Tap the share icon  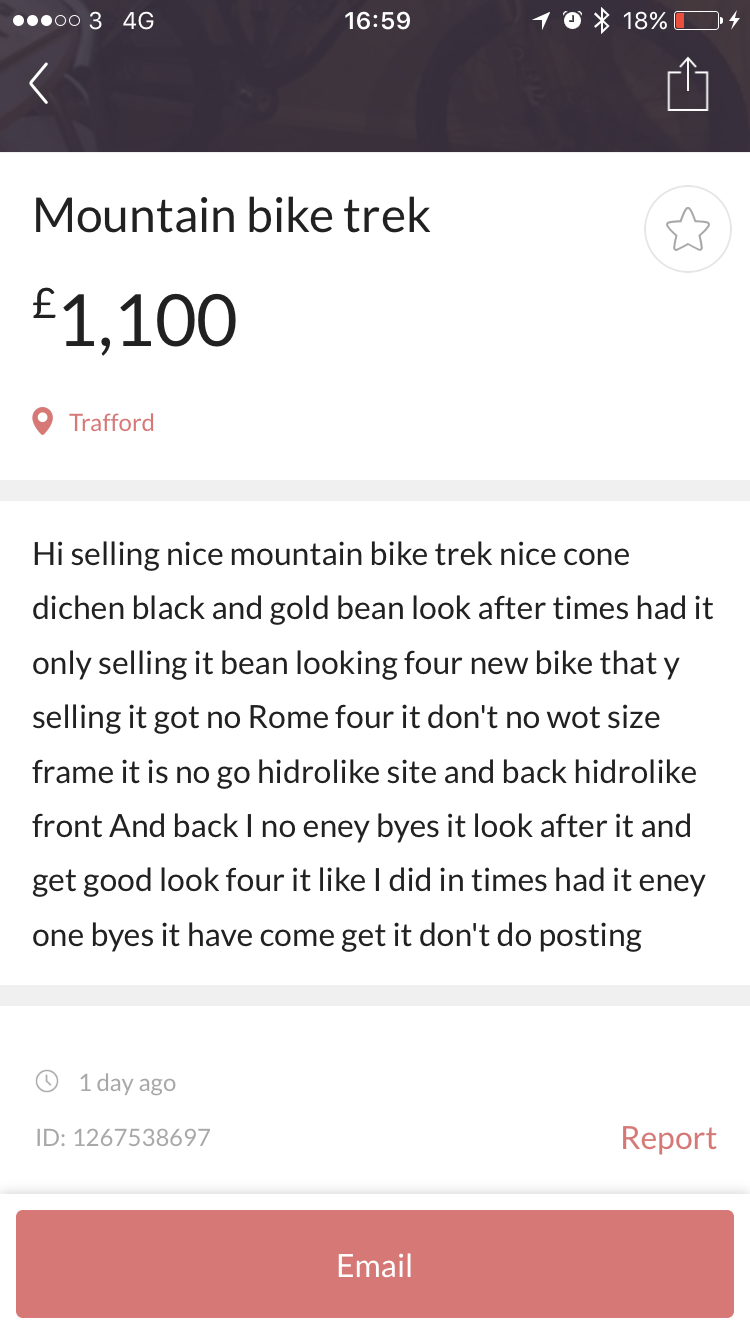pos(687,84)
